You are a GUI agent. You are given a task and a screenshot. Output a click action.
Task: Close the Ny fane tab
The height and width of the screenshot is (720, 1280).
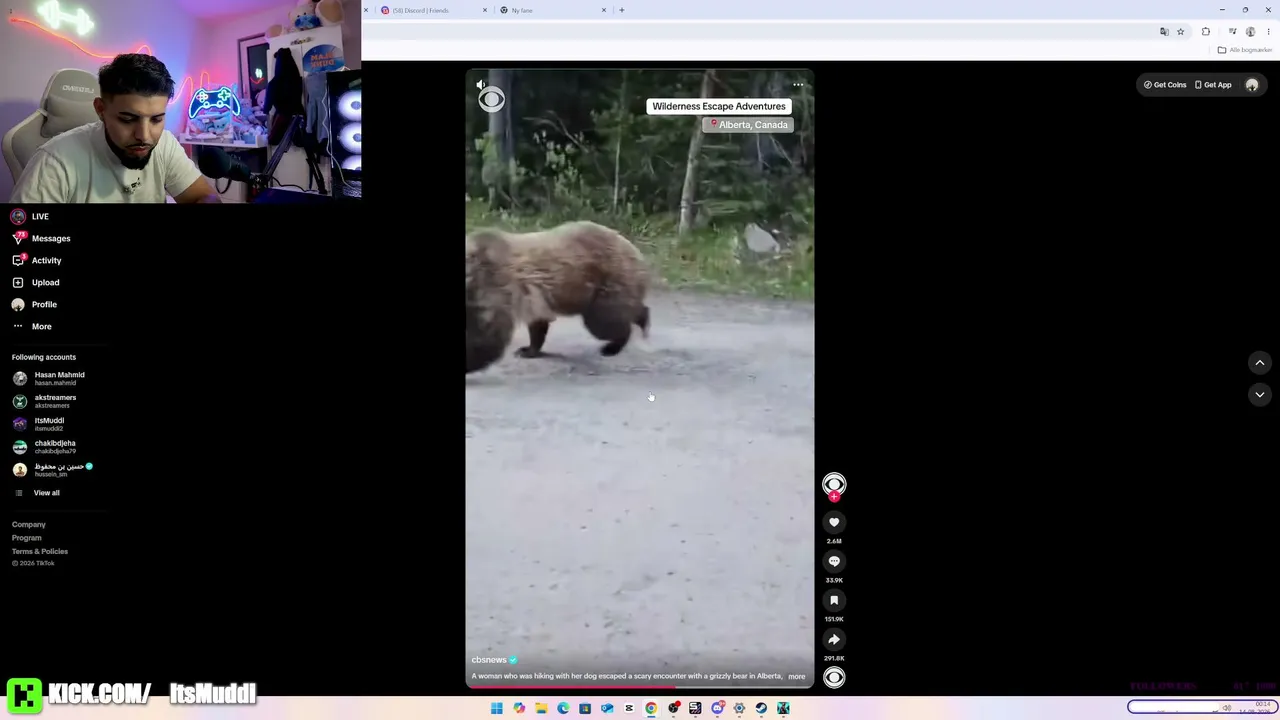click(x=604, y=10)
